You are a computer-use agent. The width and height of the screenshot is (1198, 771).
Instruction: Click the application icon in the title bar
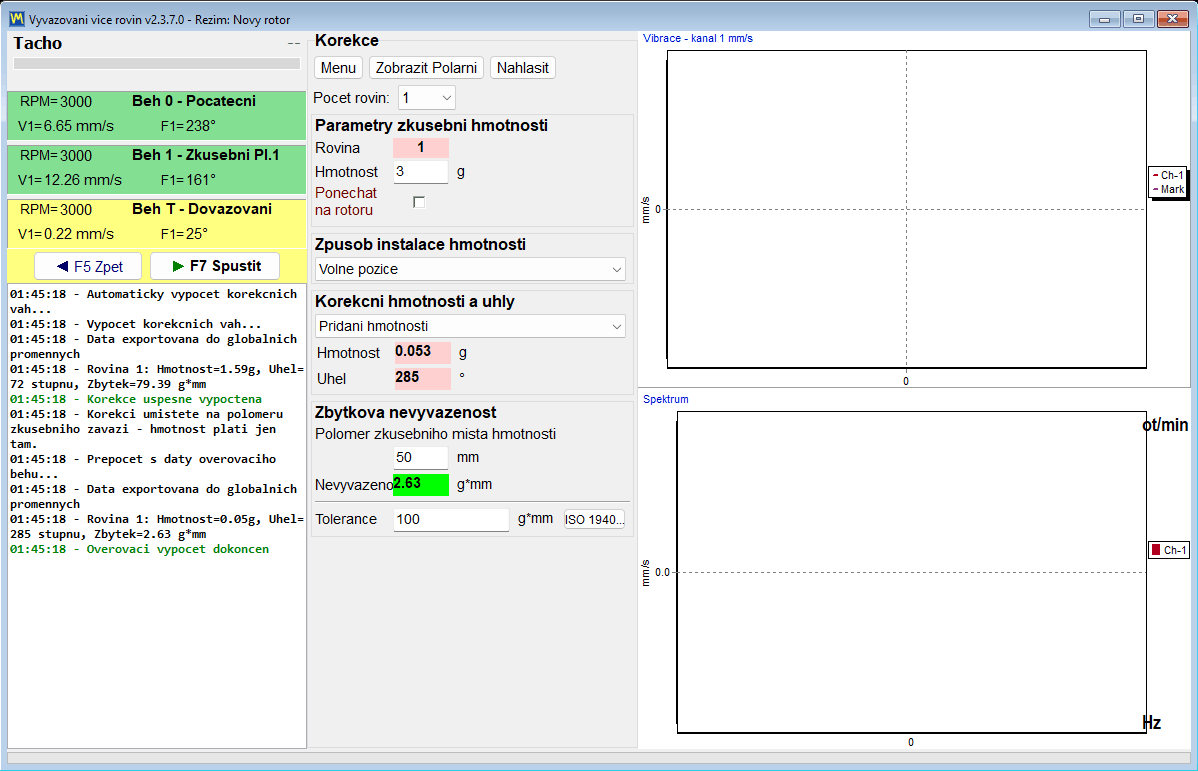pos(16,19)
